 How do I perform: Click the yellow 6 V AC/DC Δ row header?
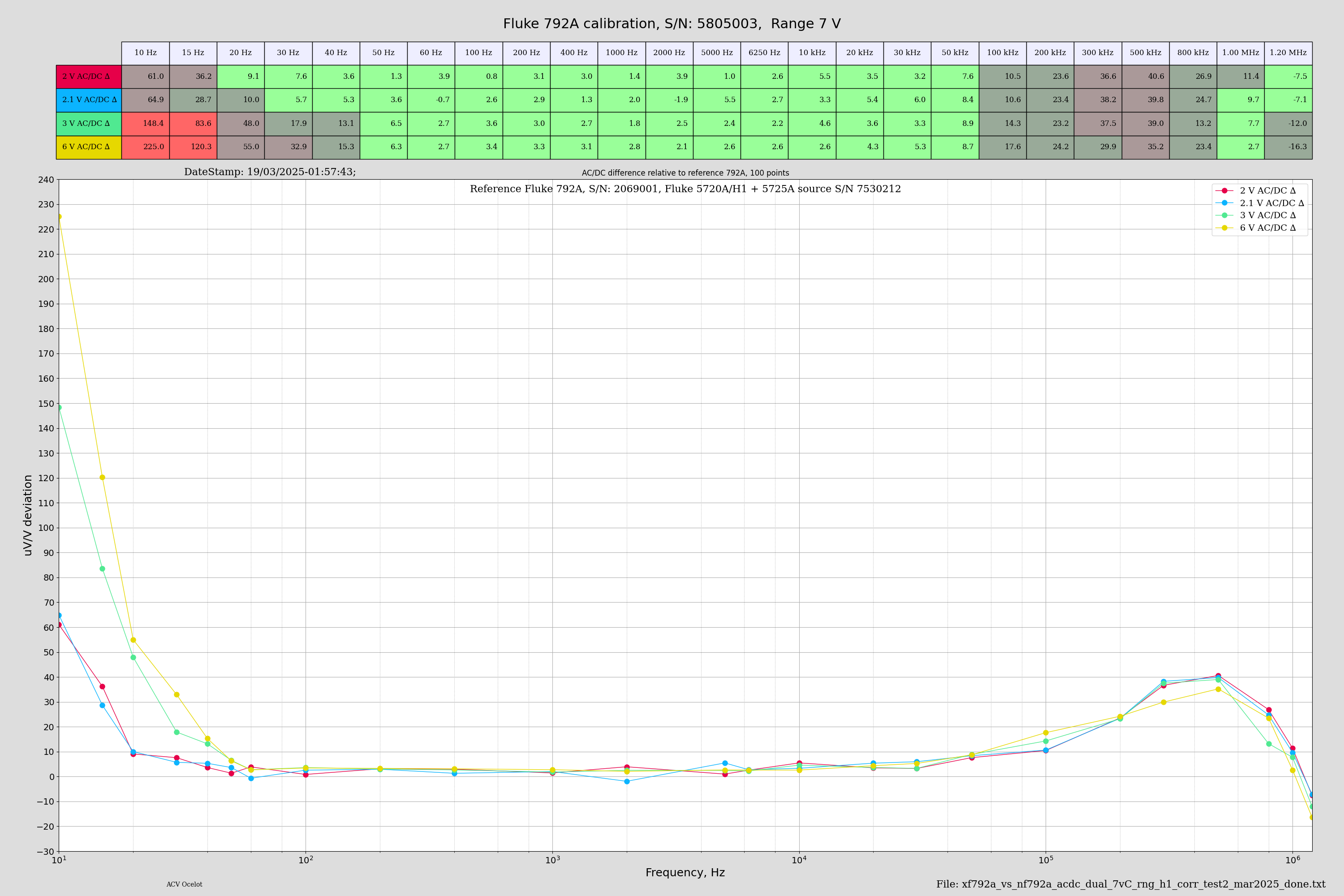[x=89, y=147]
